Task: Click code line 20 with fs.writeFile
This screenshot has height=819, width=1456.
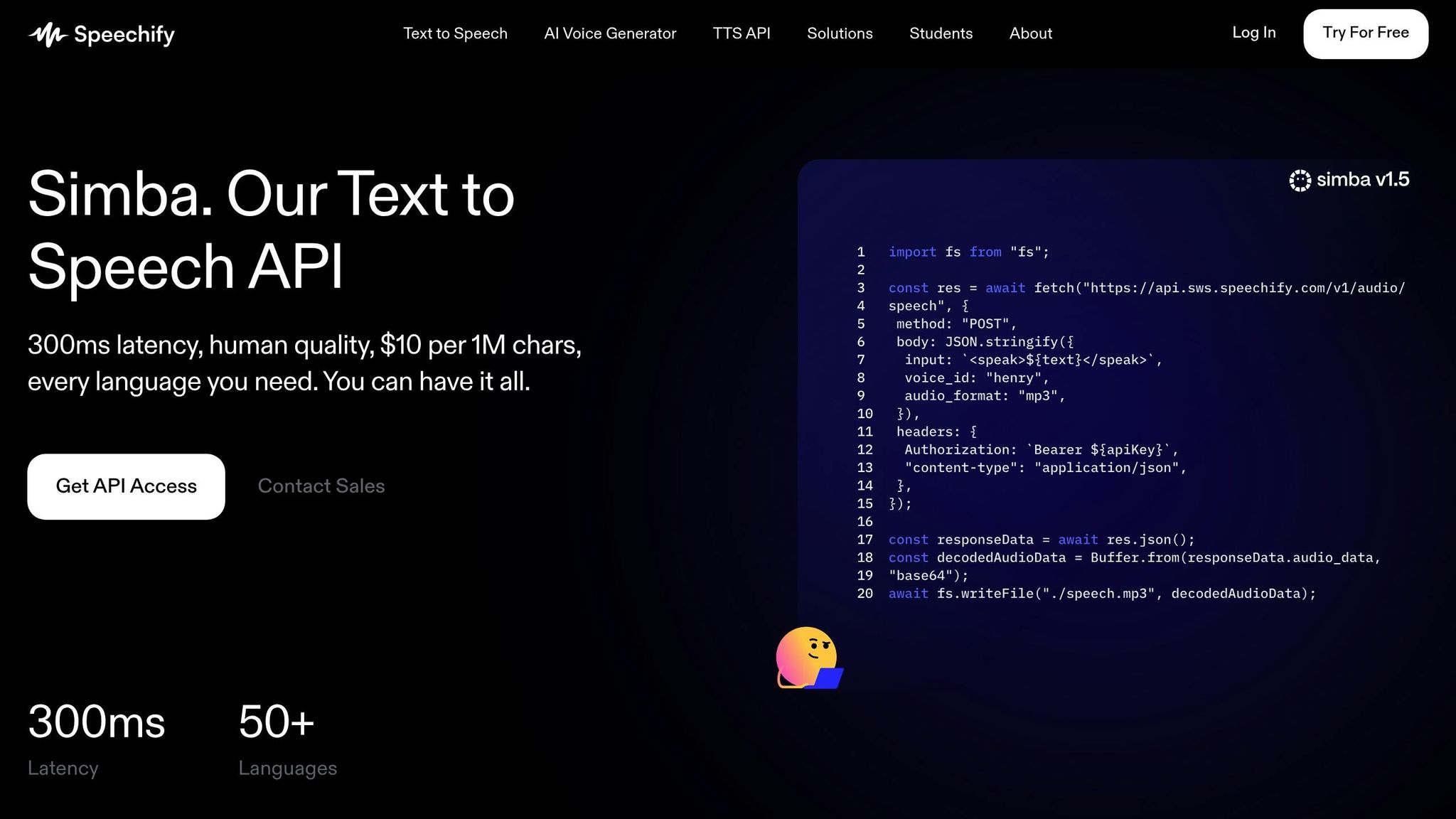Action: coord(1102,594)
